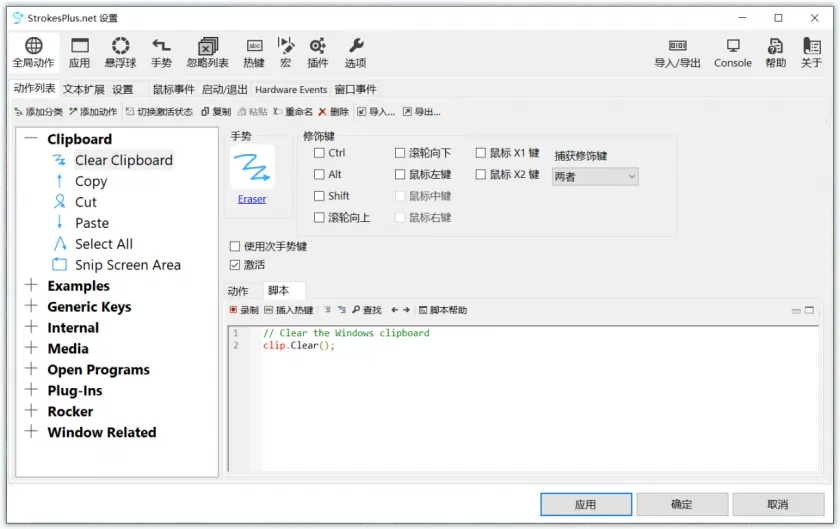Start 录制 recording in script toolbar
The image size is (840, 529).
(244, 310)
